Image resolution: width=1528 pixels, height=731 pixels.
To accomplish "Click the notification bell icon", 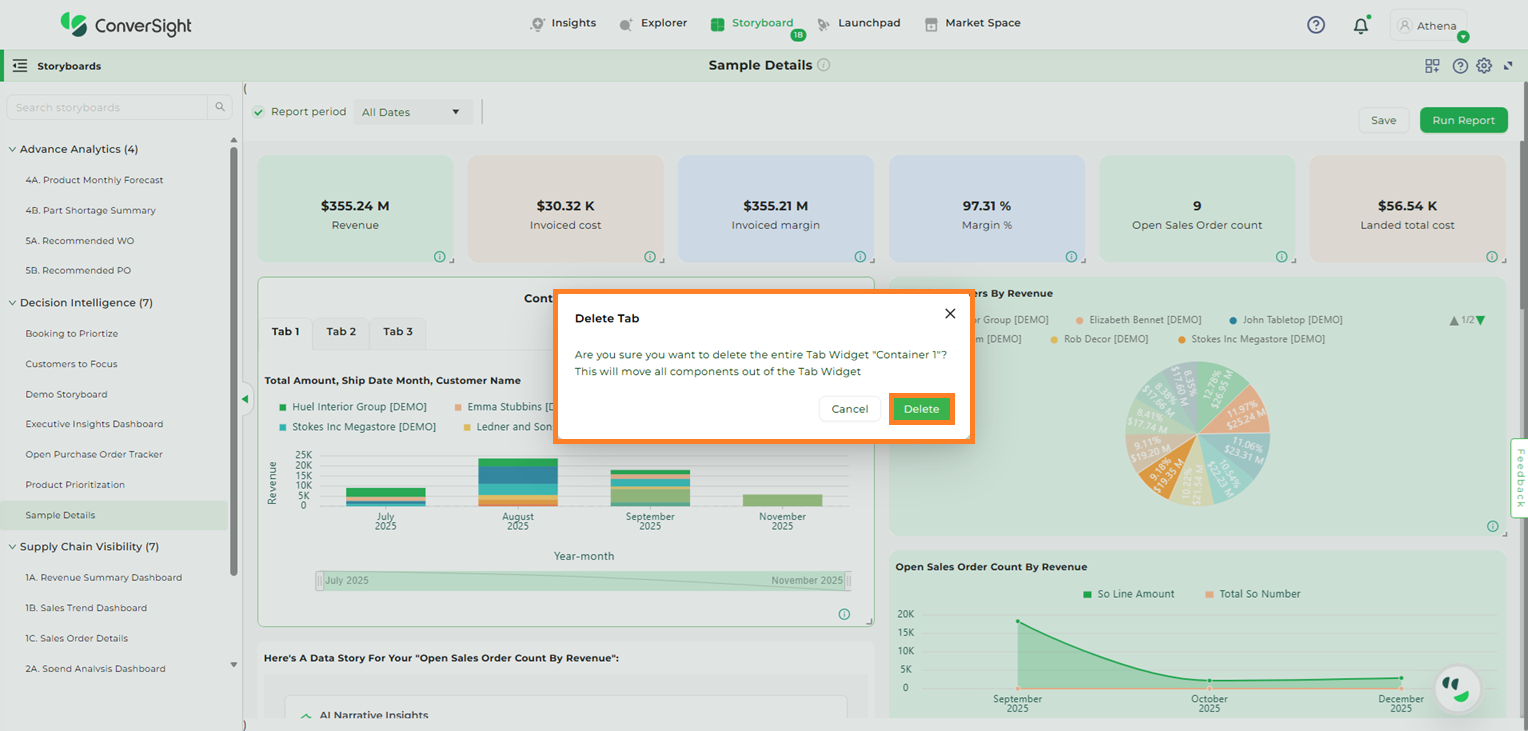I will pyautogui.click(x=1360, y=26).
